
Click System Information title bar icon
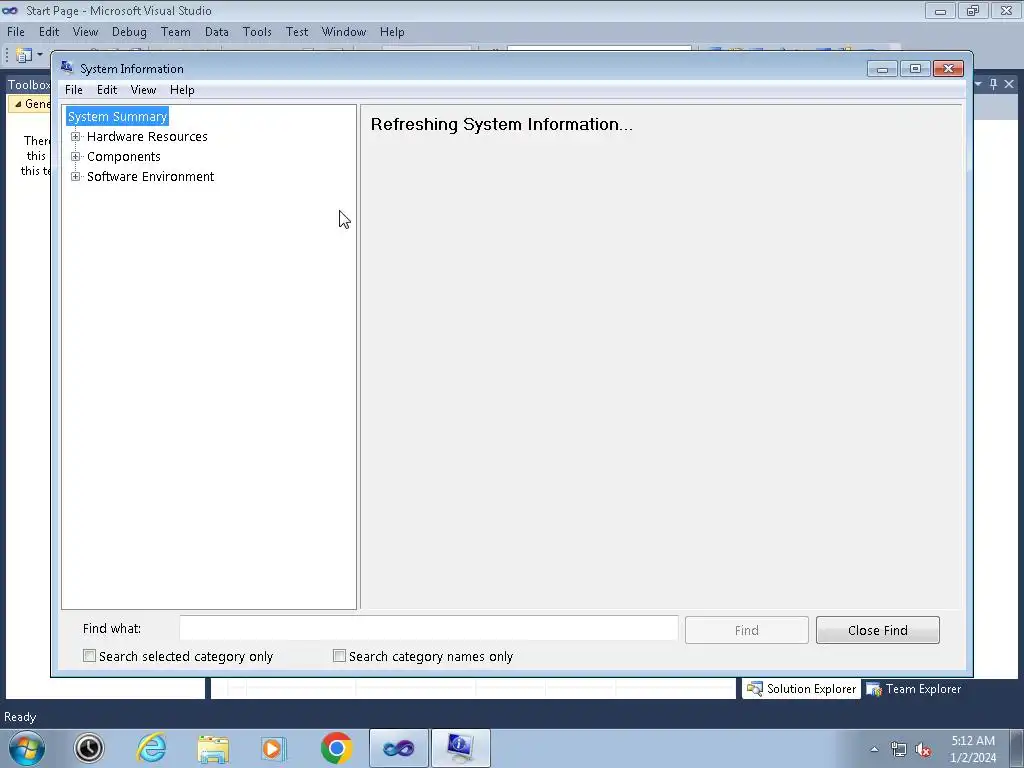pyautogui.click(x=66, y=67)
